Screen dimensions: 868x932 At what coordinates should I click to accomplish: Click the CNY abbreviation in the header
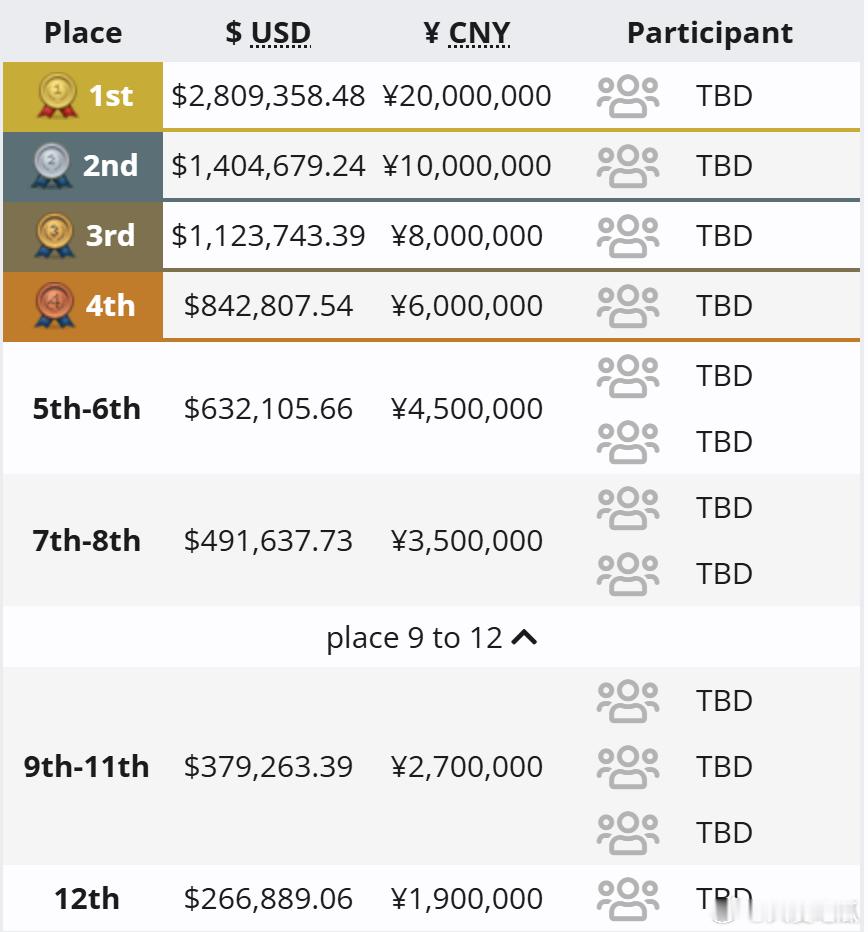[479, 33]
